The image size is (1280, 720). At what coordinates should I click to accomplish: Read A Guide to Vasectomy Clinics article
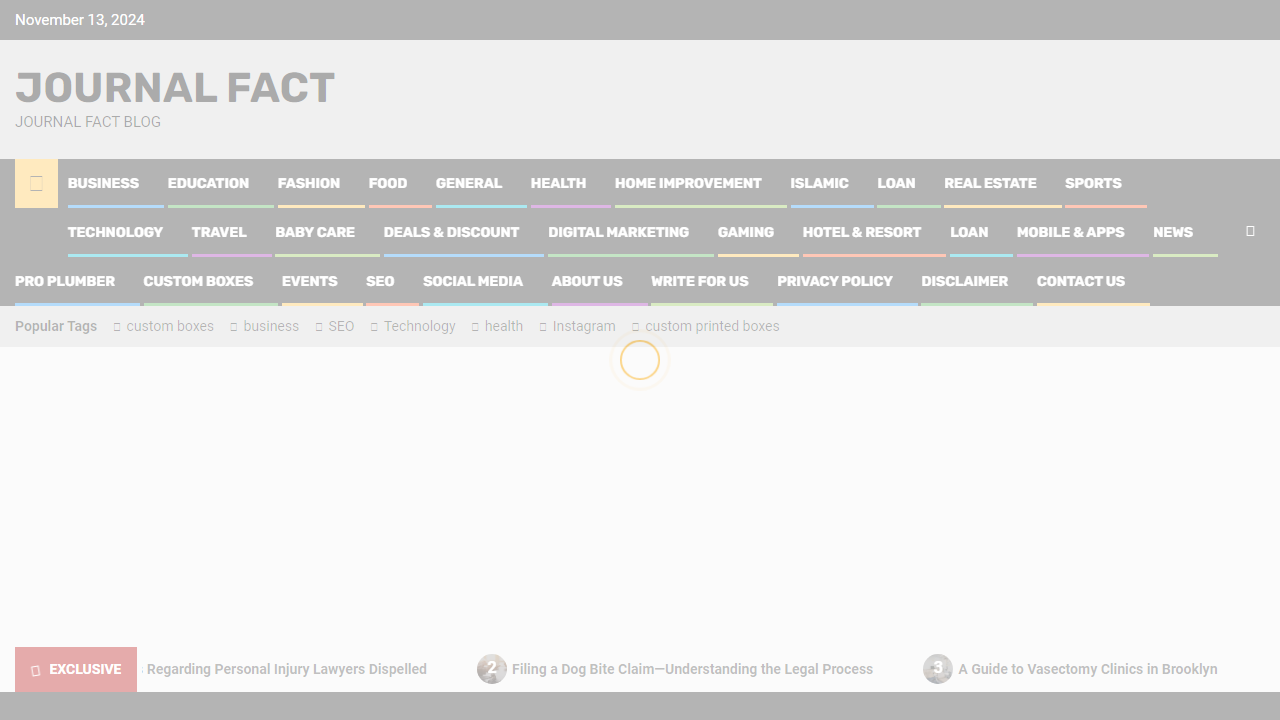[1087, 669]
